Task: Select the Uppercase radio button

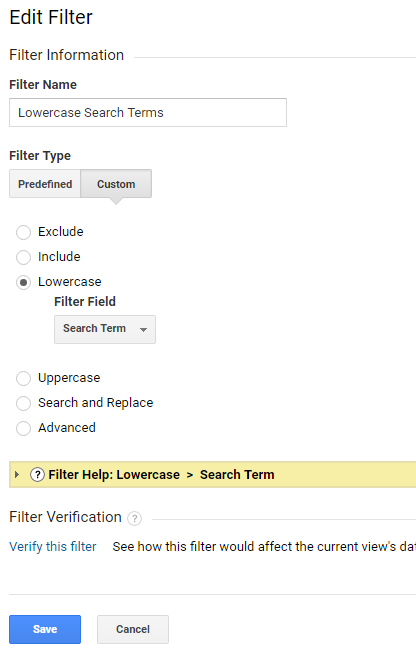Action: coord(23,378)
